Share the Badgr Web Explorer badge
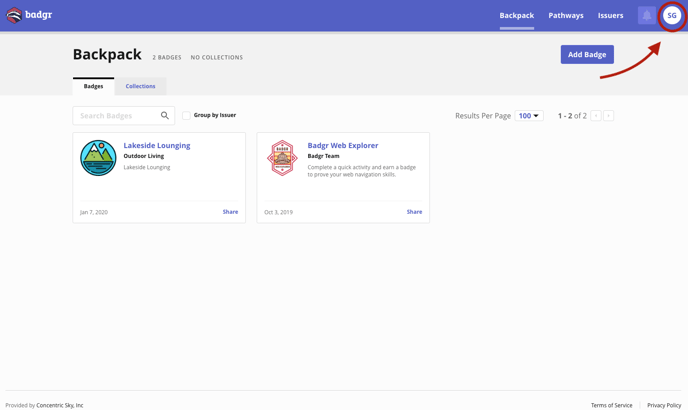Image resolution: width=688 pixels, height=410 pixels. click(414, 212)
